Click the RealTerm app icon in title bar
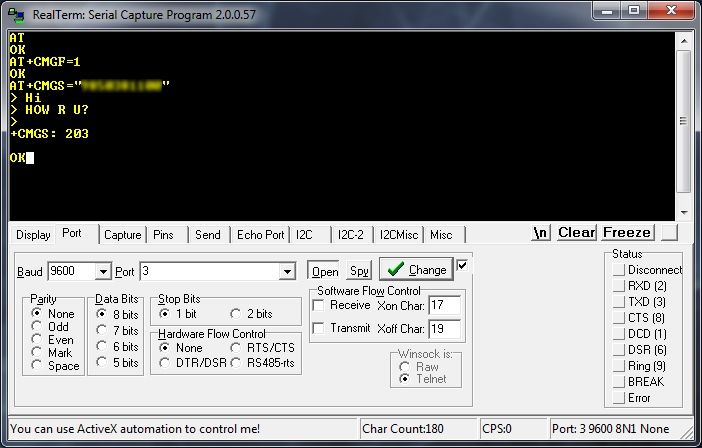The height and width of the screenshot is (448, 702). click(x=17, y=15)
